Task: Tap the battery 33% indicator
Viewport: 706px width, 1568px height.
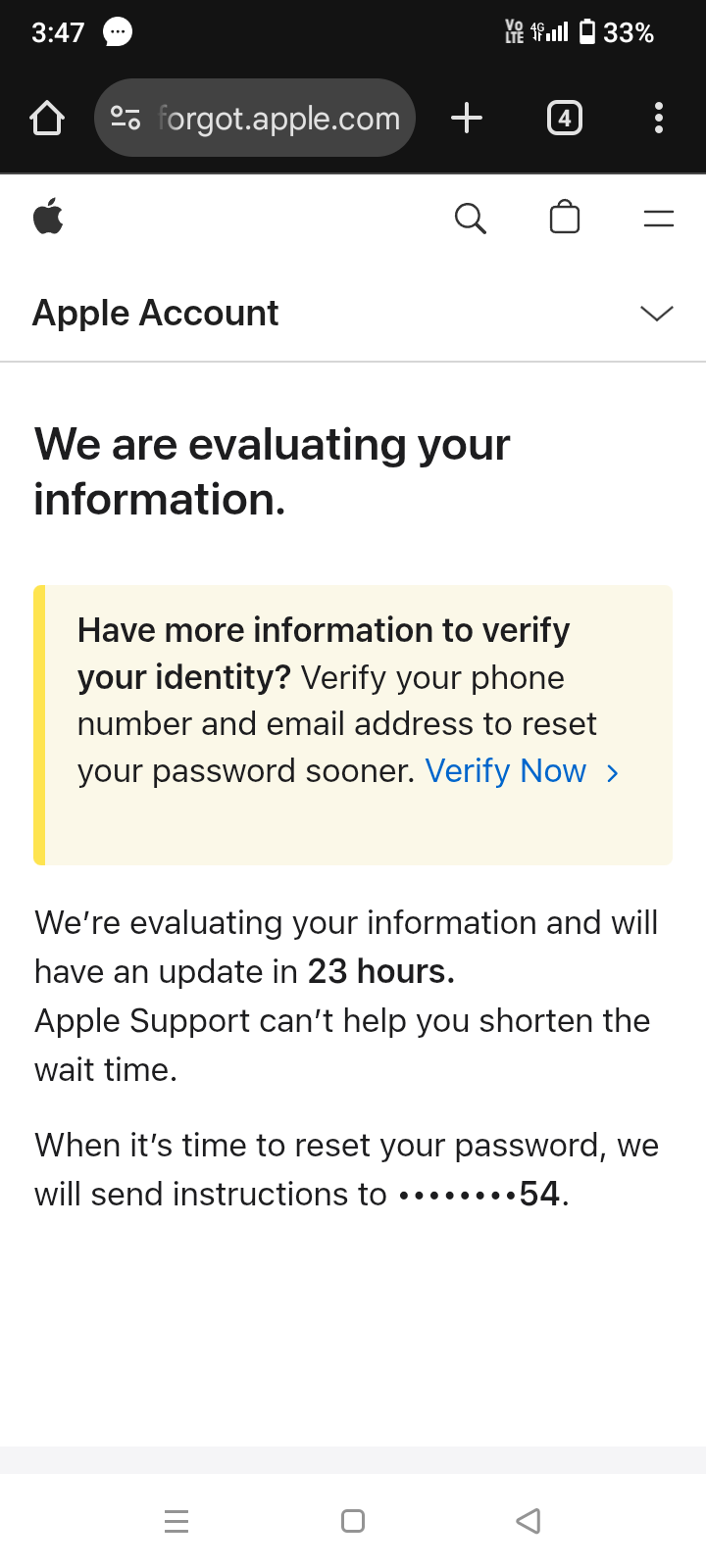Action: 617,32
